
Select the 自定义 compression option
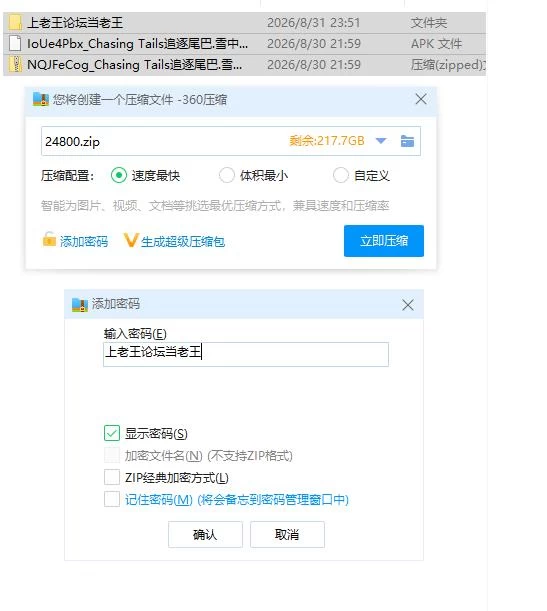pos(341,175)
